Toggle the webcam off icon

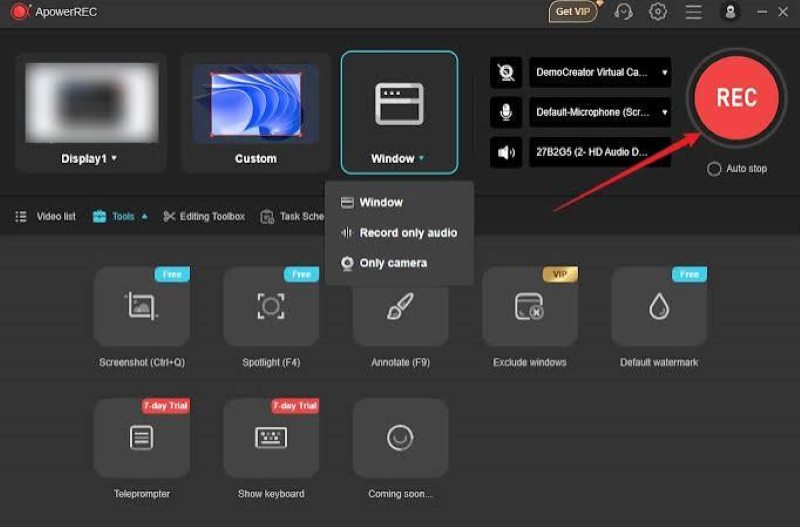tap(506, 72)
